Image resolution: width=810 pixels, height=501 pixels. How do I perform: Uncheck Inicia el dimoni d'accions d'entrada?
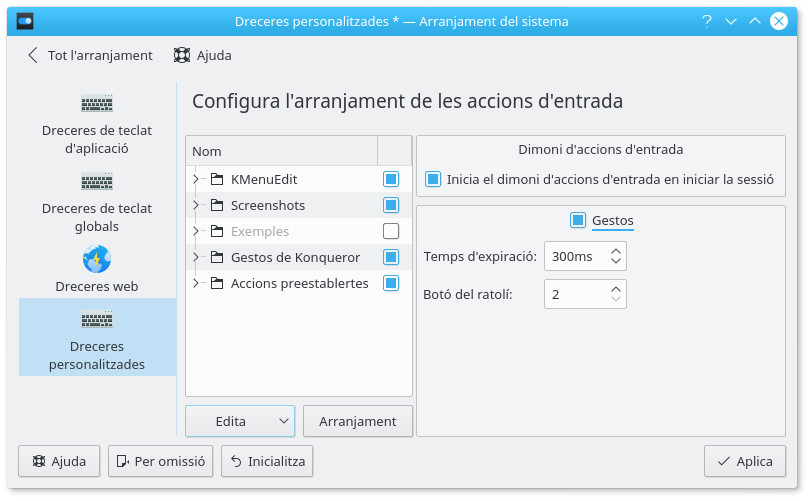(433, 179)
